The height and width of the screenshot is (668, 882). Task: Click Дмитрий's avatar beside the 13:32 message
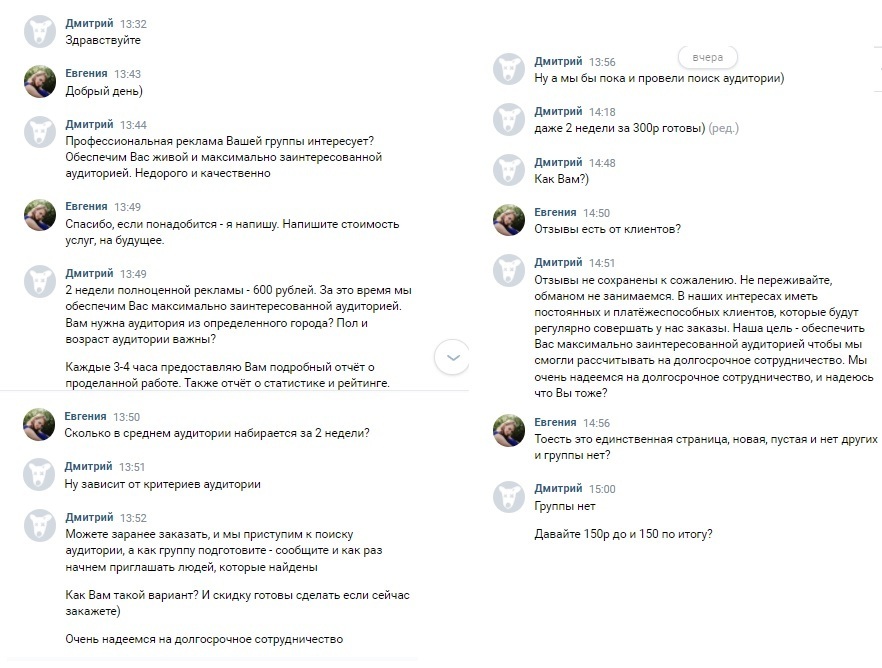(40, 31)
